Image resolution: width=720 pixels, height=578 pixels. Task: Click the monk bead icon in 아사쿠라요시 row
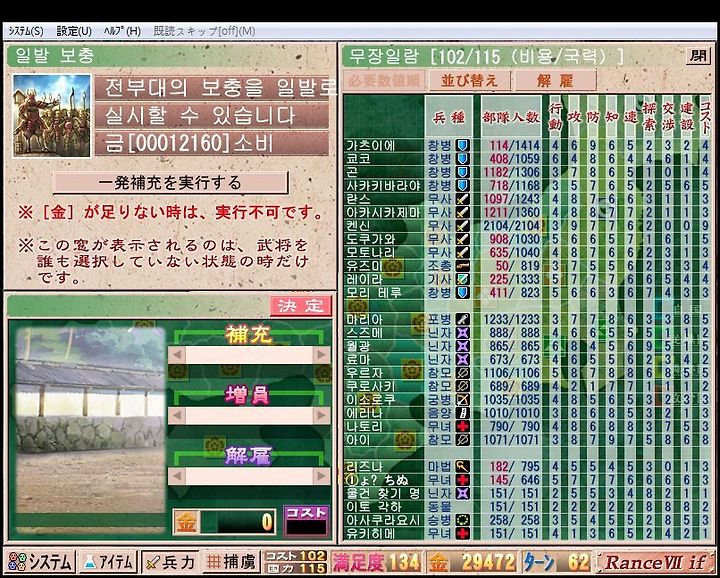[x=462, y=520]
